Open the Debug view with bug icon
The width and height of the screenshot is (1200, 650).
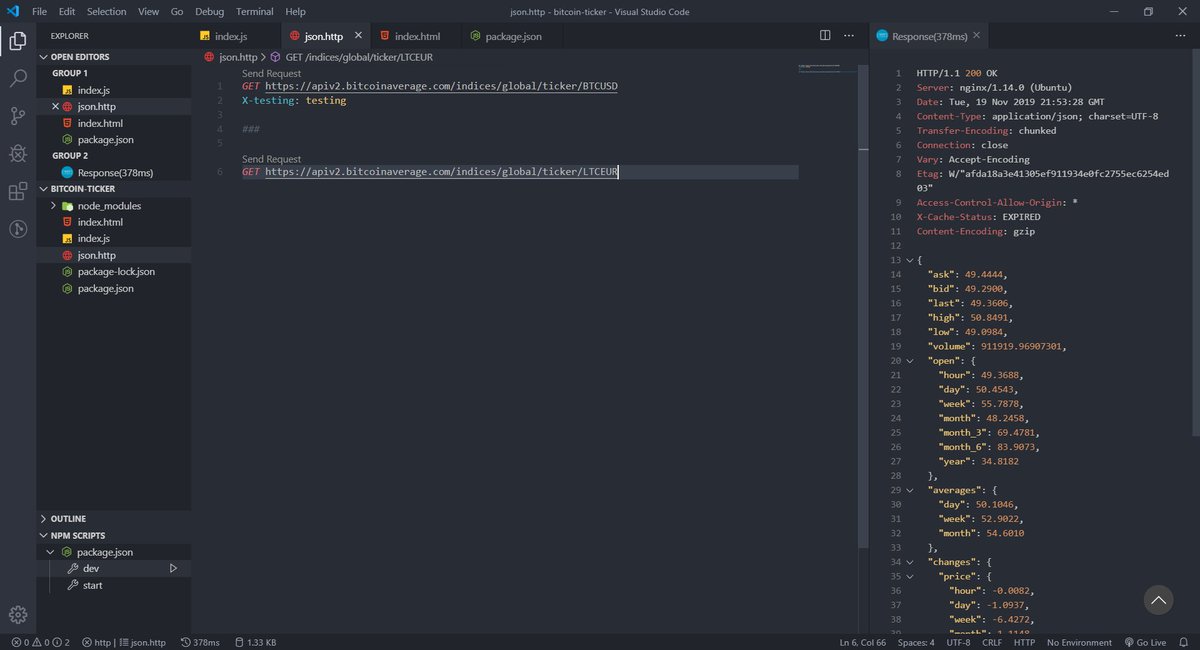(x=18, y=153)
